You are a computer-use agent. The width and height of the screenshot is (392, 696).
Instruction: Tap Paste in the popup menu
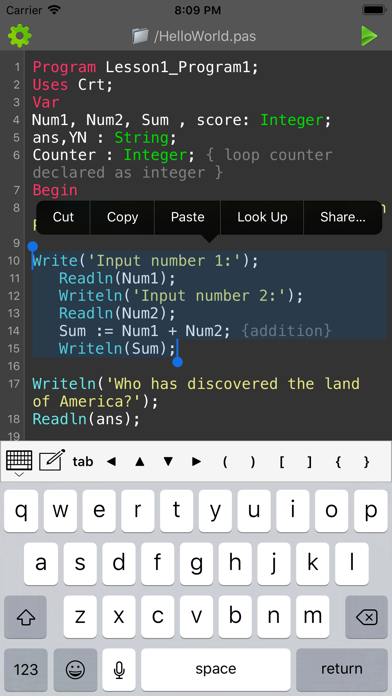(187, 217)
